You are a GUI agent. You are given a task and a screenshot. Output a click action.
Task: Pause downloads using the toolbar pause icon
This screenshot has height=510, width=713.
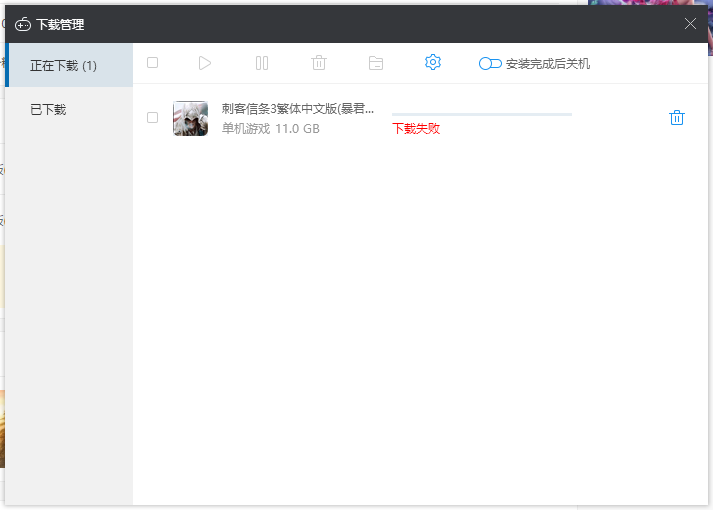point(262,63)
